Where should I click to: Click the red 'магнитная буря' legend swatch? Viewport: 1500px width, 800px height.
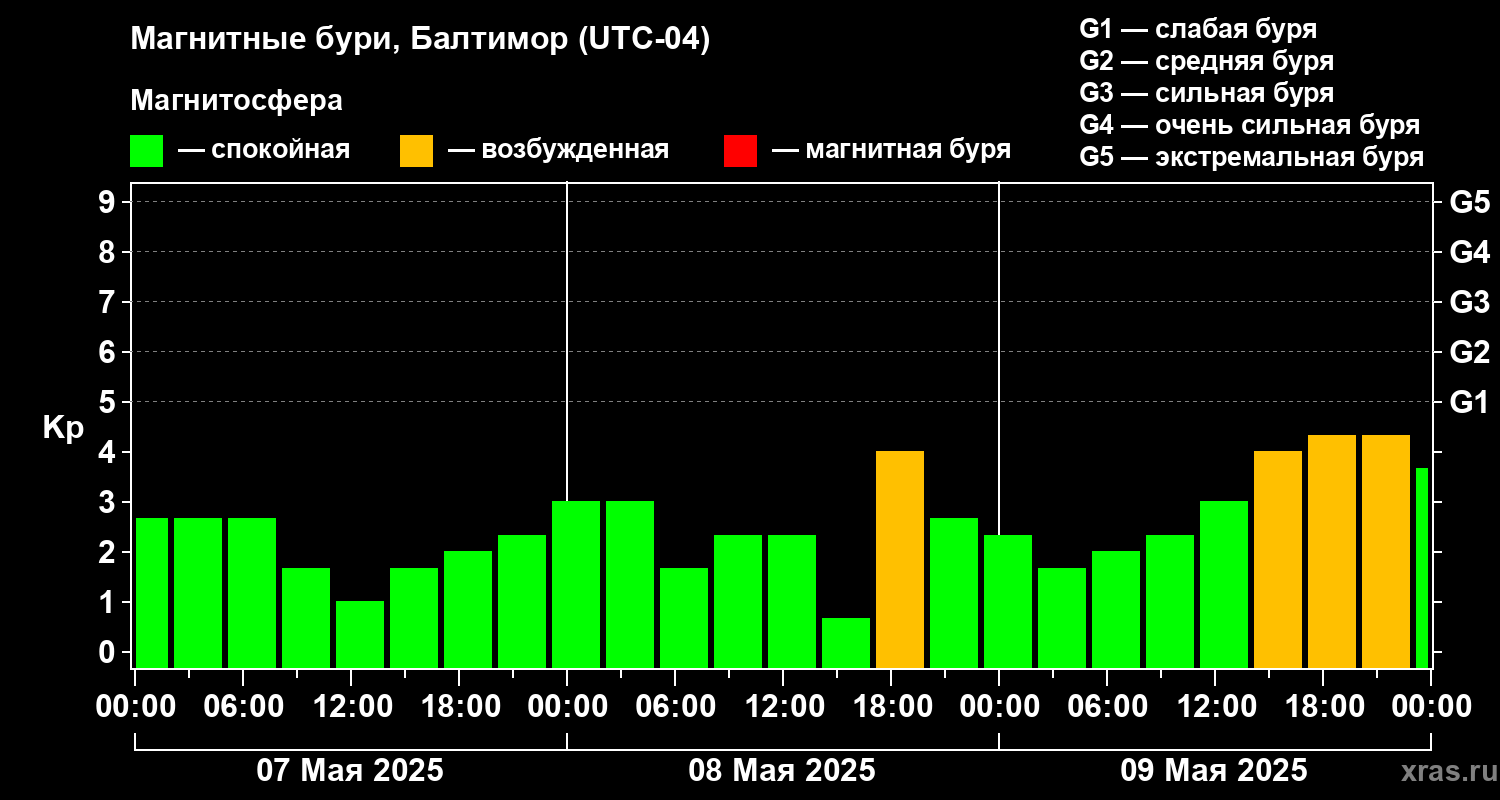(x=740, y=151)
